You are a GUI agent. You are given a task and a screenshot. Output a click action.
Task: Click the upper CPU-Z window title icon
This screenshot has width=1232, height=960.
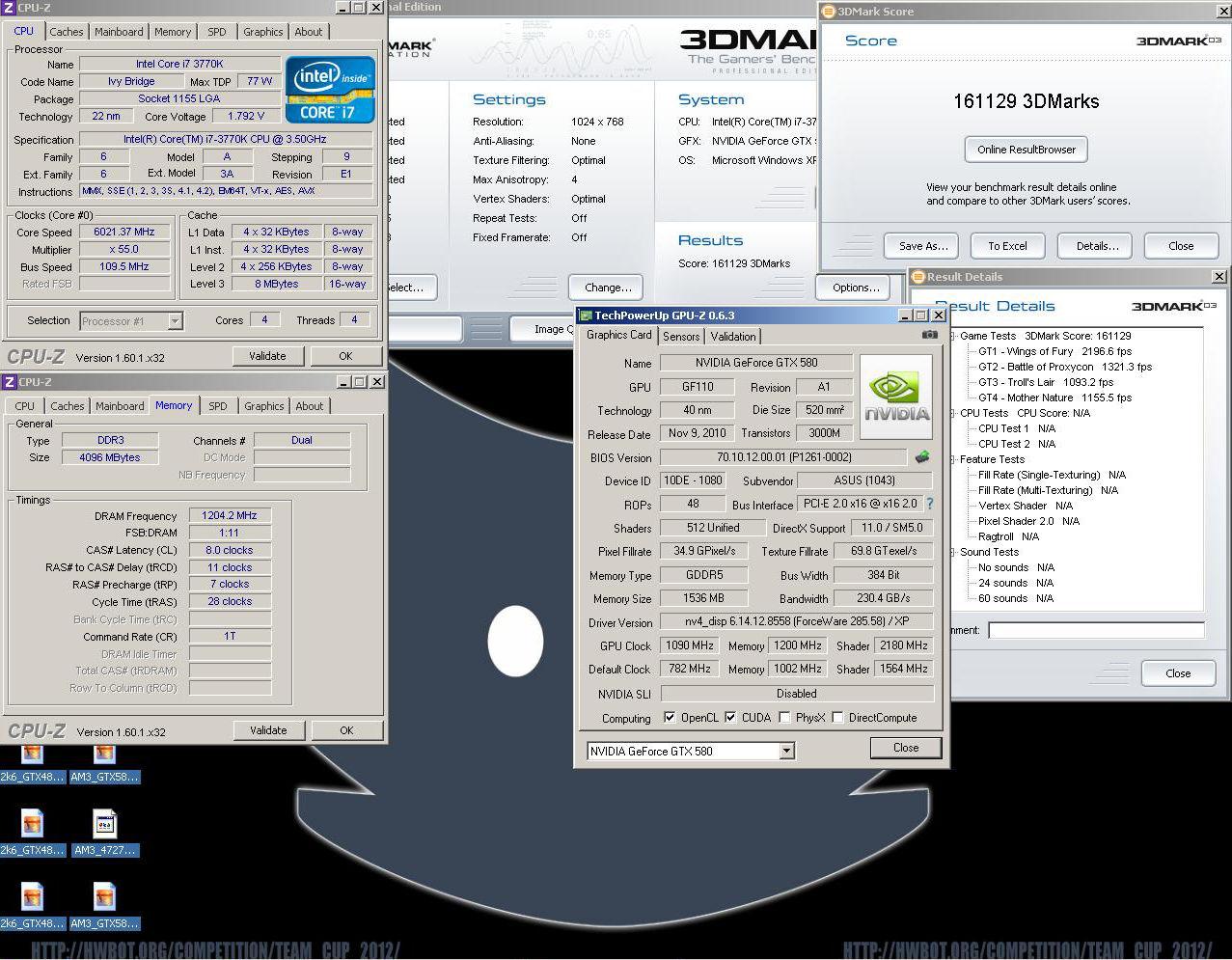[x=9, y=8]
